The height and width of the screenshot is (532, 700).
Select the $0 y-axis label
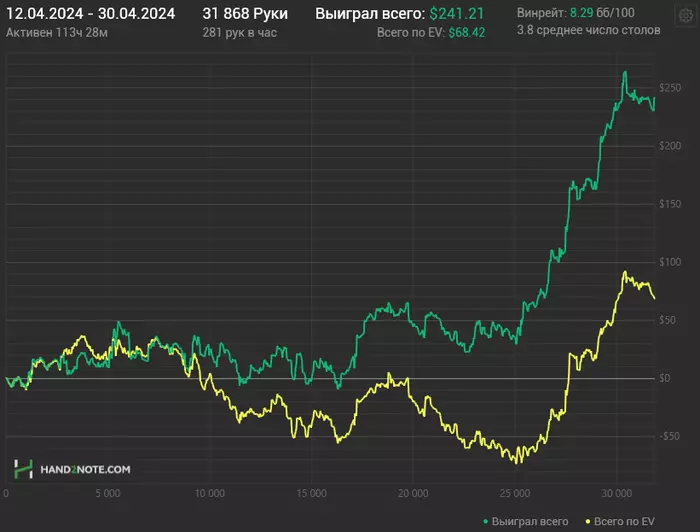[665, 378]
